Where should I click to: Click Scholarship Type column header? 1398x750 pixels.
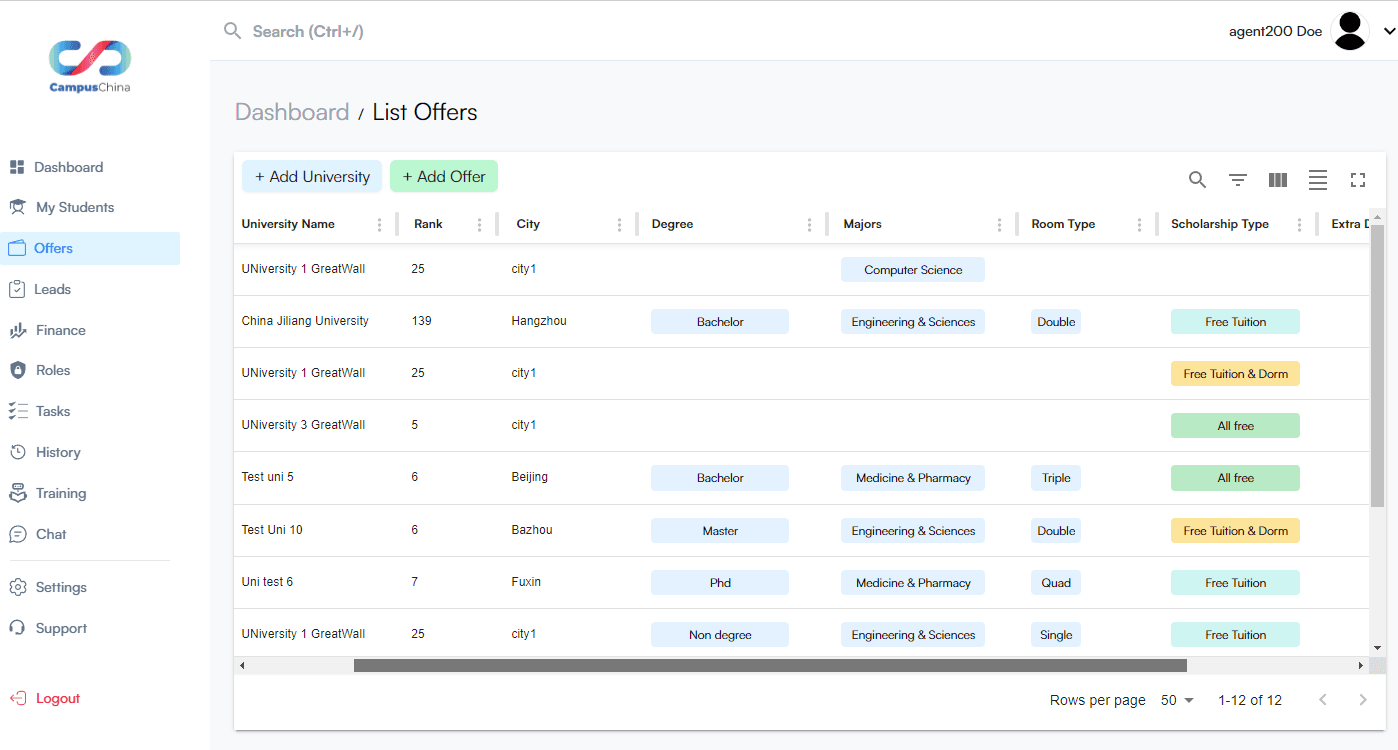pyautogui.click(x=1220, y=224)
